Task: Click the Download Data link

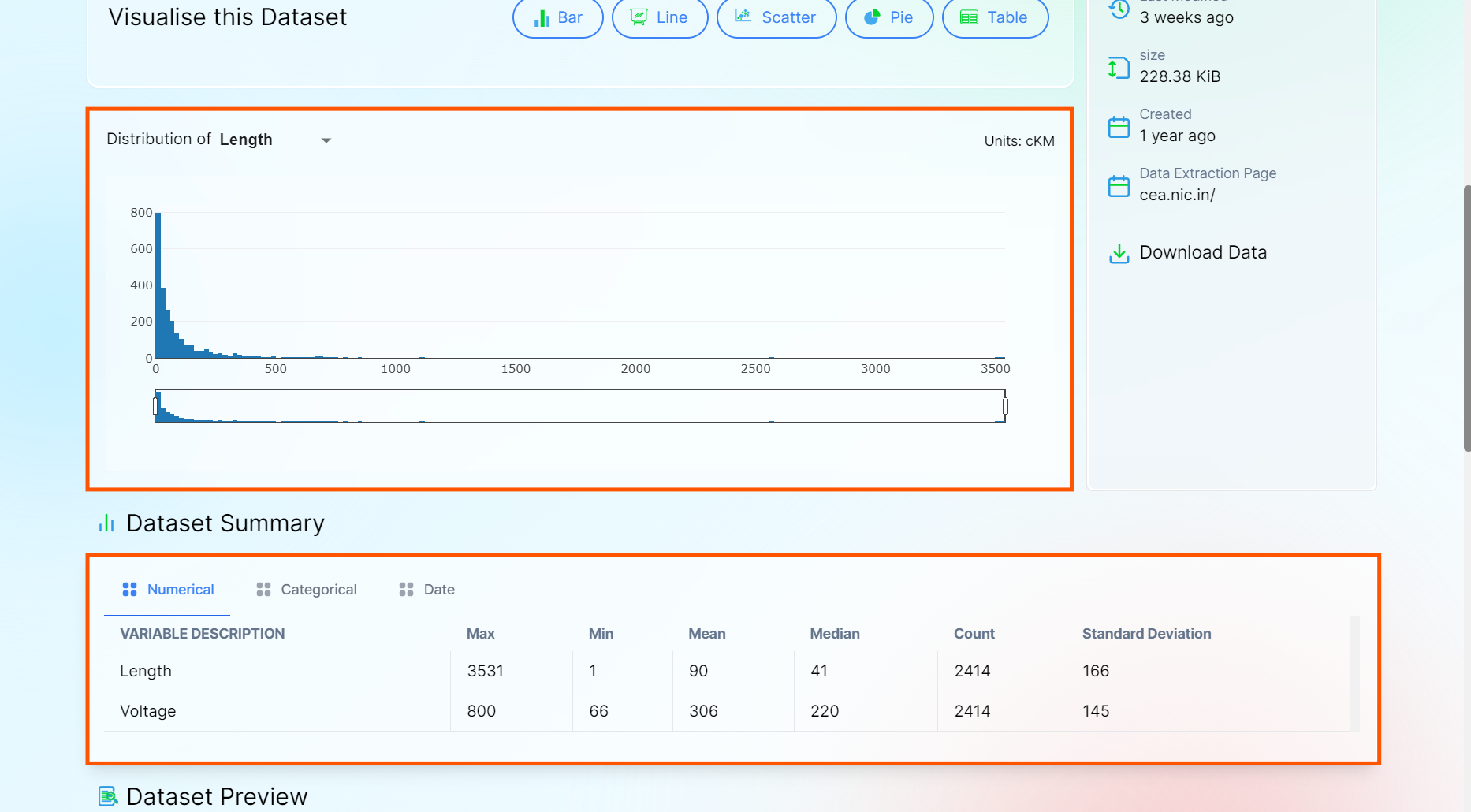Action: pos(1203,252)
